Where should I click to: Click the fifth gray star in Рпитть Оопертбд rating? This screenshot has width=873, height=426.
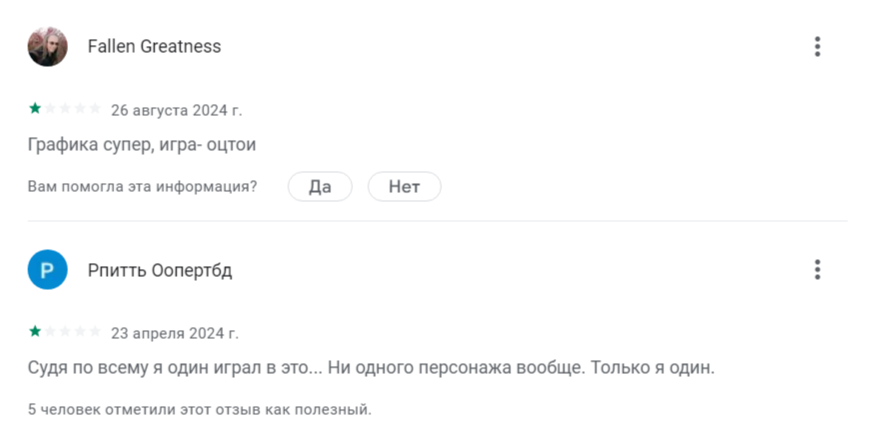pos(94,332)
